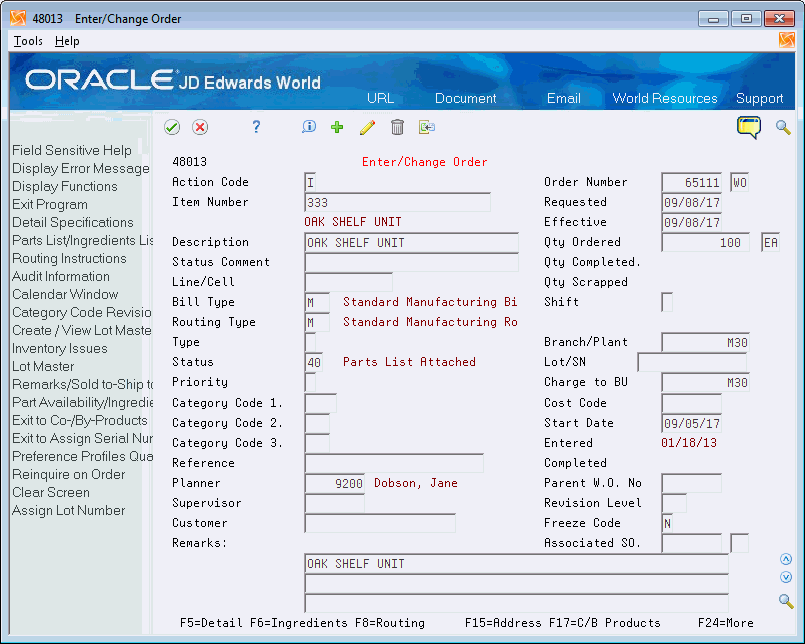Select Inventory Issues in sidebar

point(60,348)
